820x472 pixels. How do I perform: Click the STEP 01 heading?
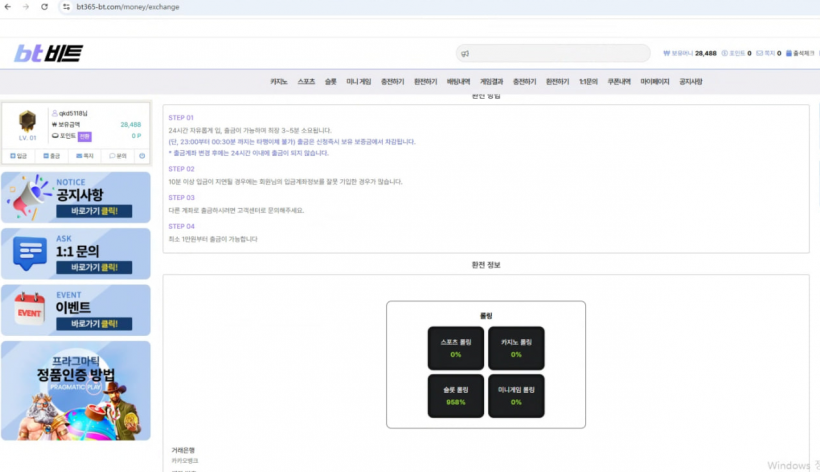[181, 118]
